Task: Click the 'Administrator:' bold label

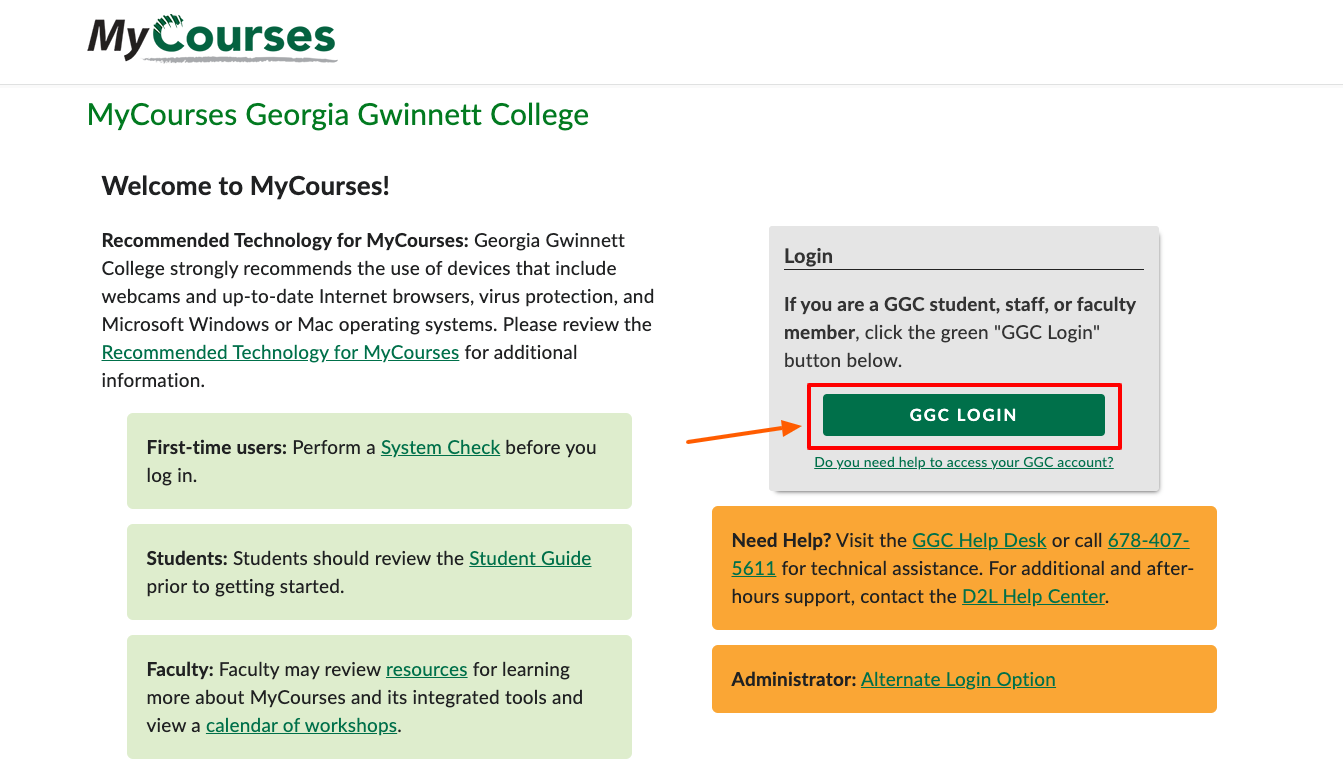Action: [794, 680]
